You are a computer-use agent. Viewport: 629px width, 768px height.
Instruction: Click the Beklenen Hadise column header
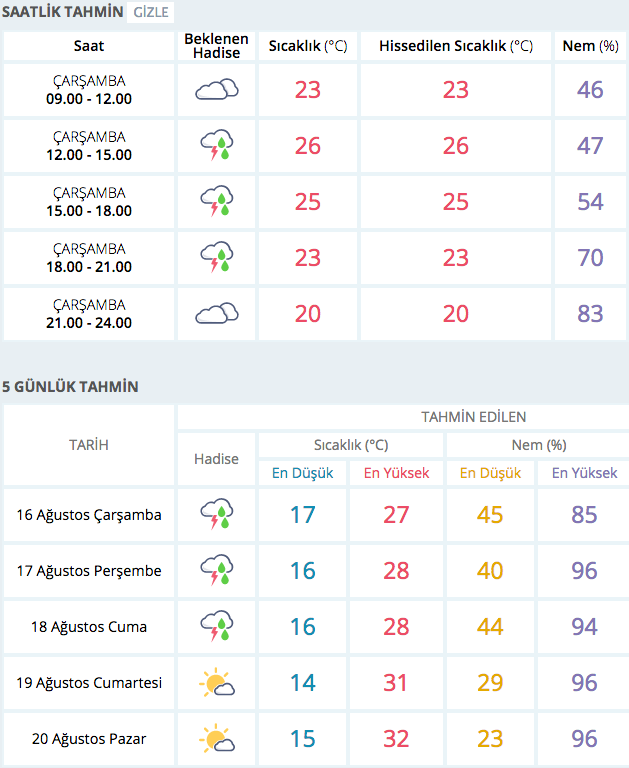pos(216,46)
